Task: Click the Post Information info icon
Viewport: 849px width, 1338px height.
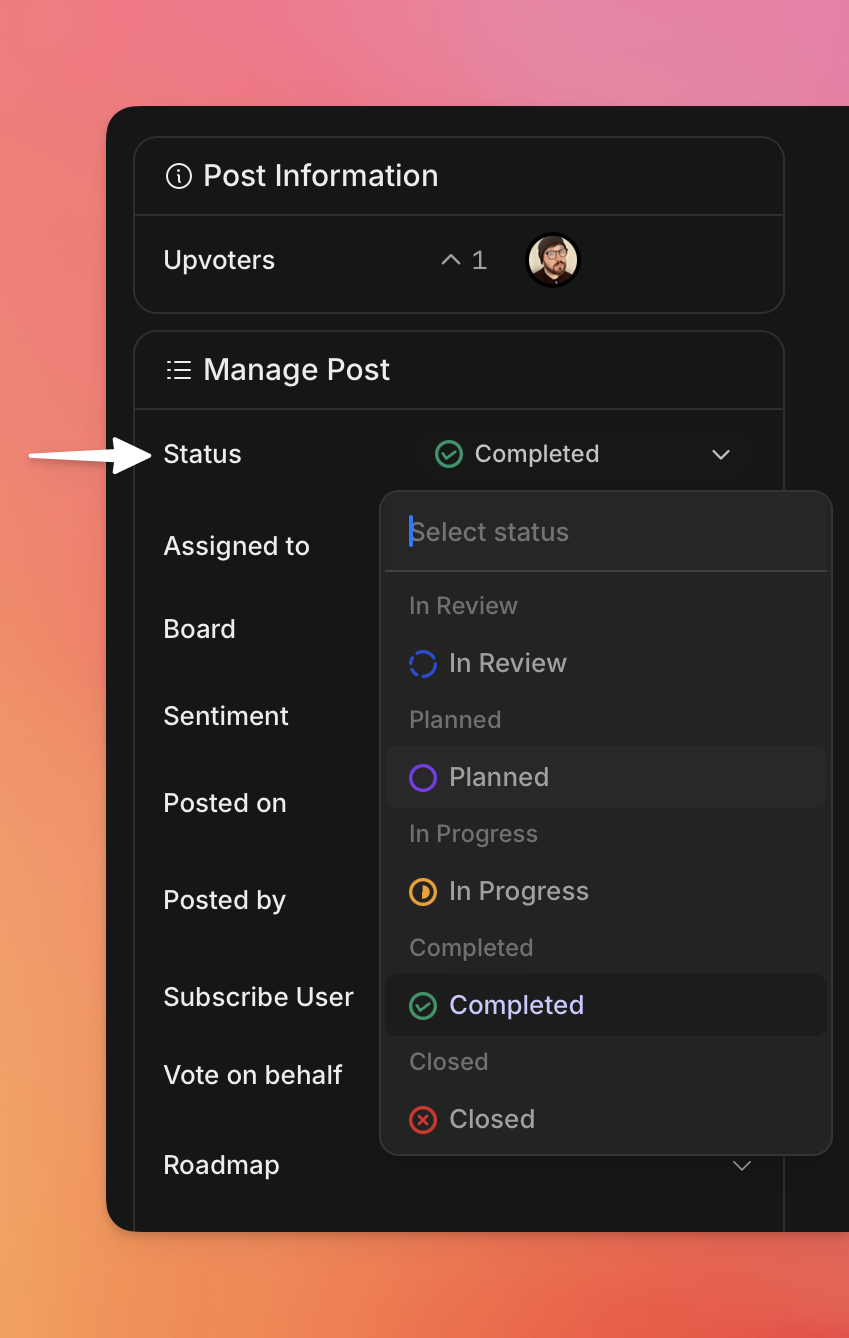Action: 178,177
